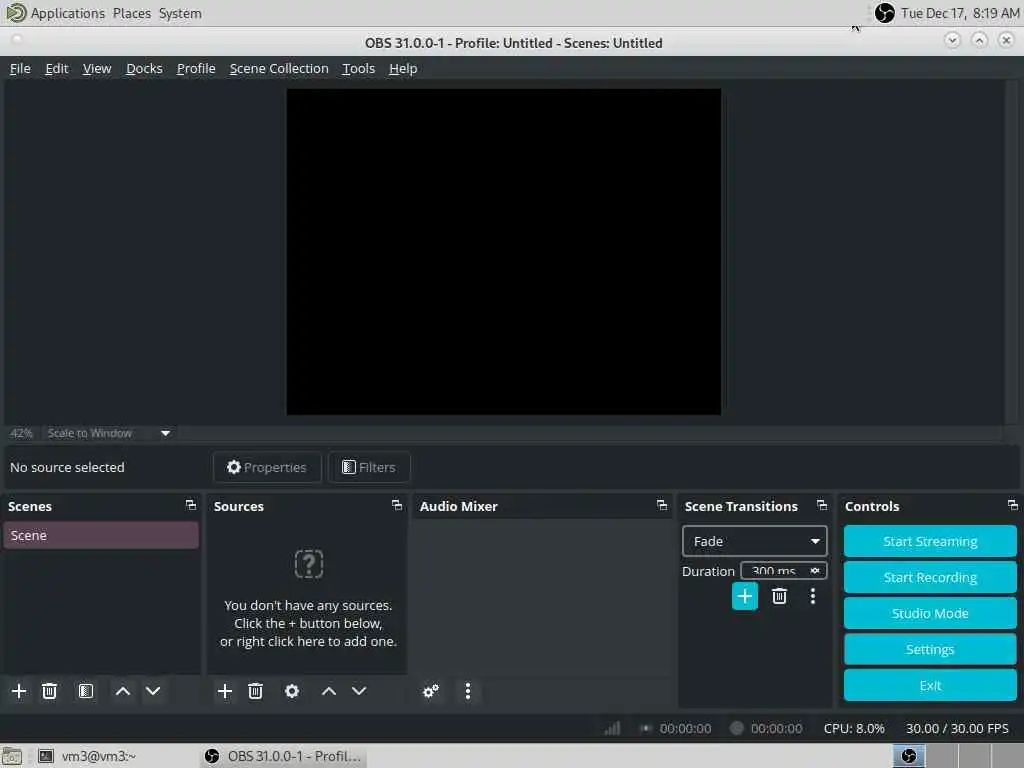Open the Scale to Window preview dropdown
1024x768 pixels.
tap(109, 433)
